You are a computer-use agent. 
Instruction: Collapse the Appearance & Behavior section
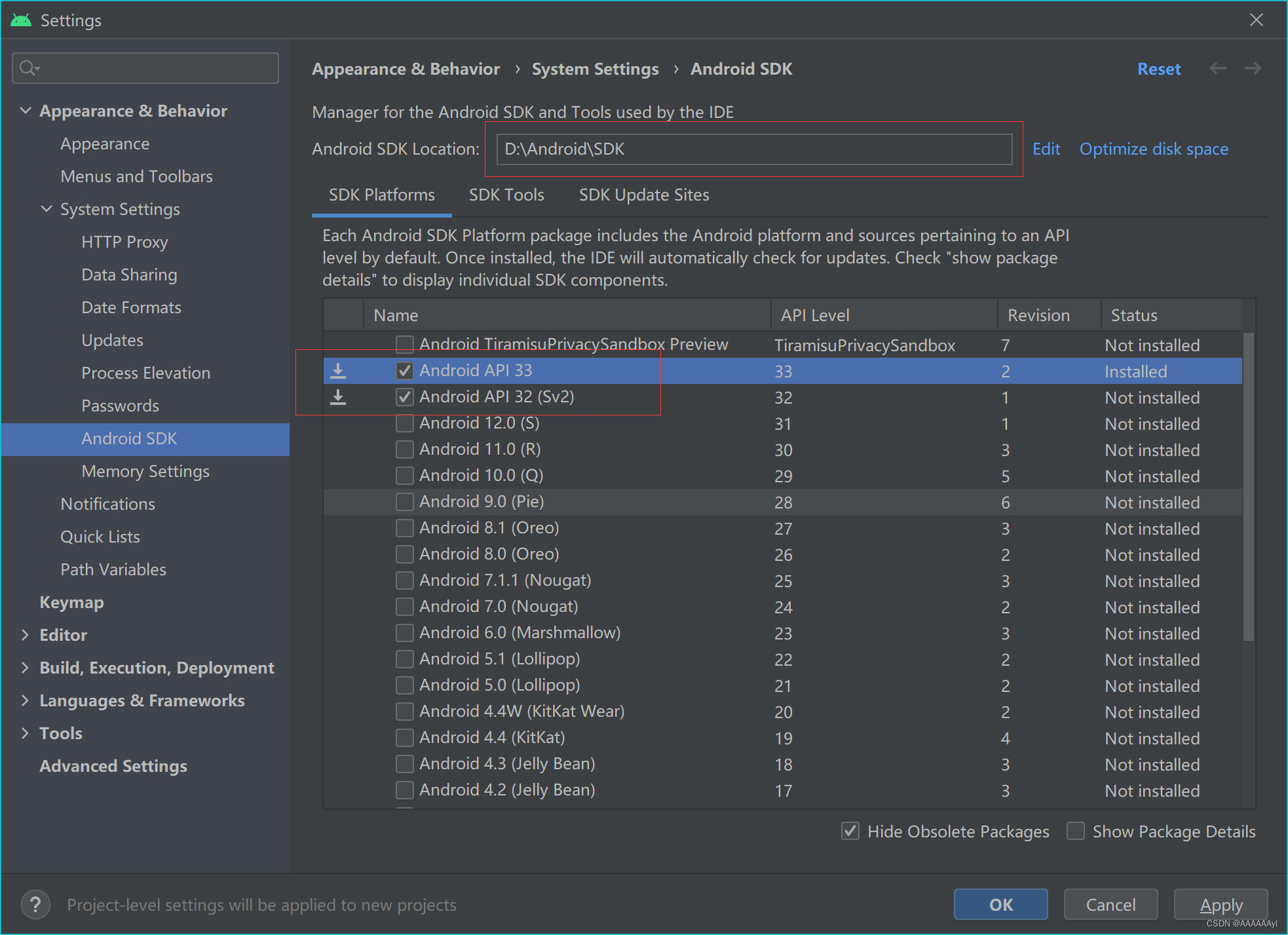[26, 111]
